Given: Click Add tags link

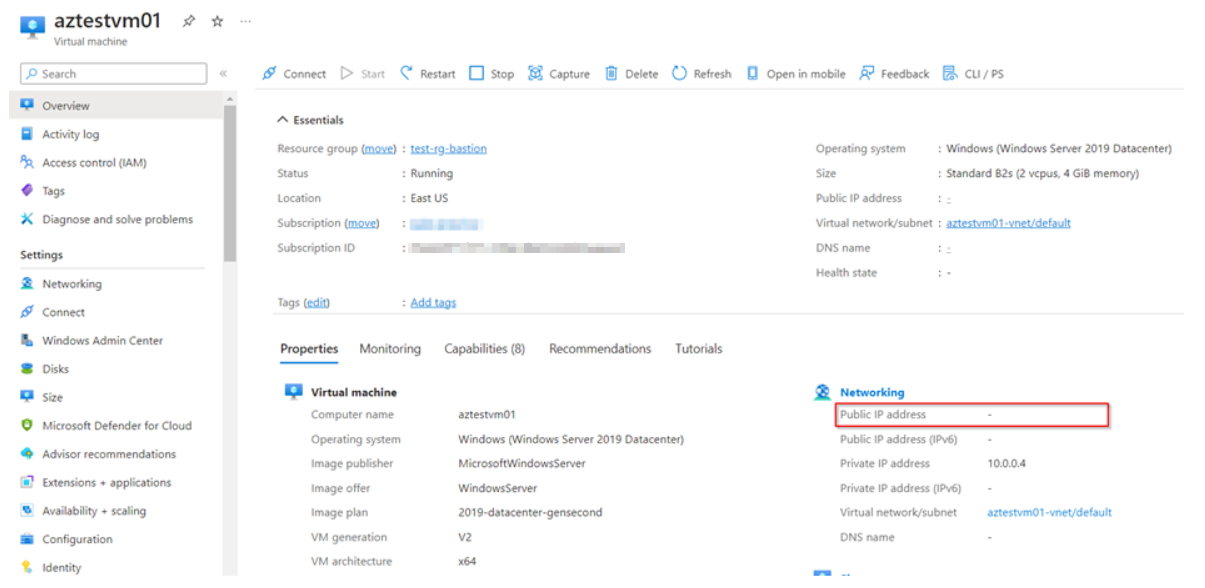Looking at the screenshot, I should click(433, 303).
